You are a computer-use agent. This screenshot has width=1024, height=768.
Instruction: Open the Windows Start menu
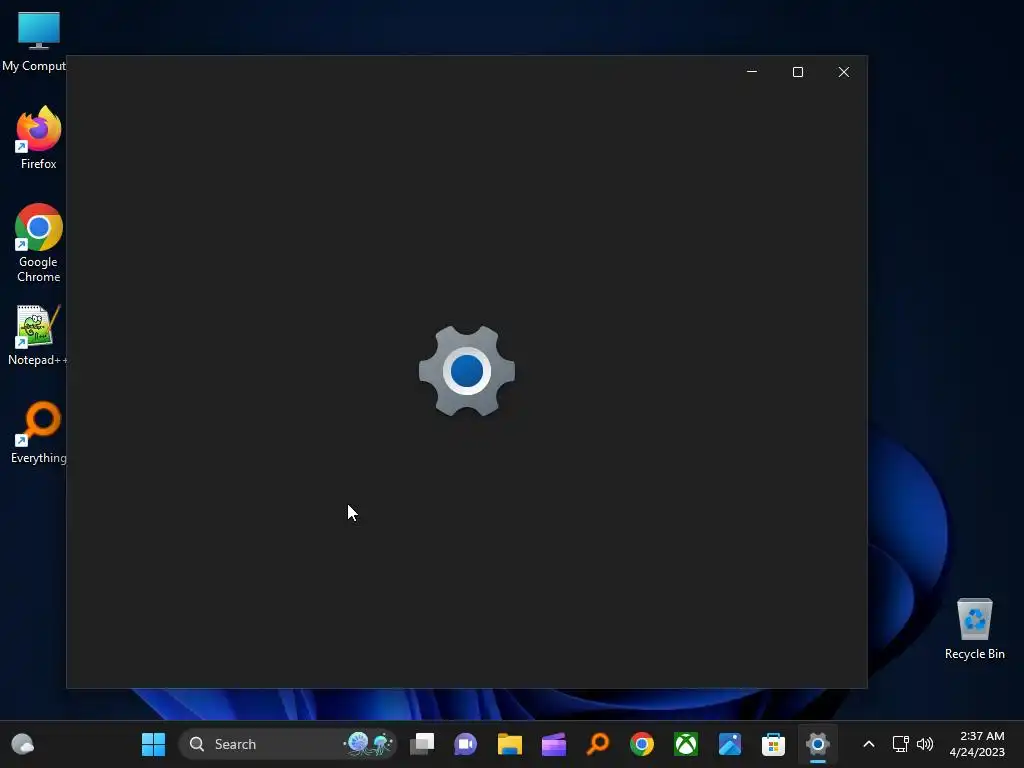153,744
